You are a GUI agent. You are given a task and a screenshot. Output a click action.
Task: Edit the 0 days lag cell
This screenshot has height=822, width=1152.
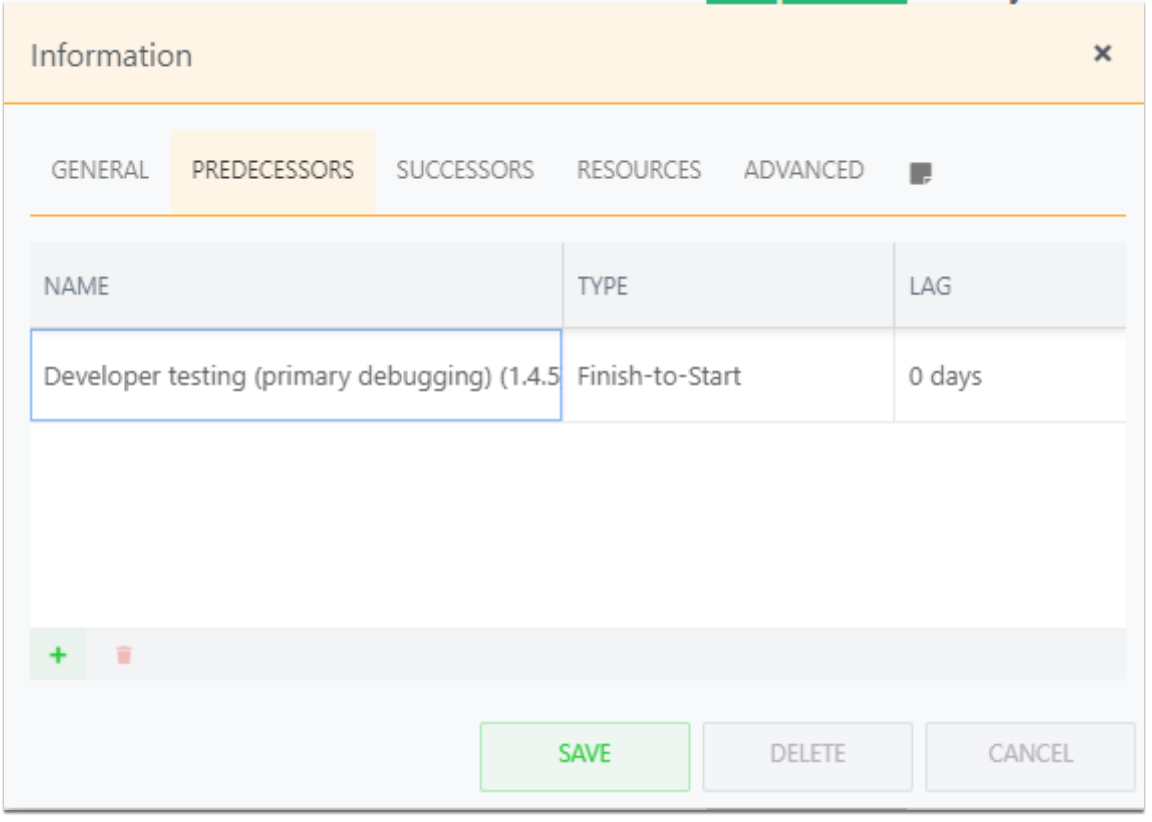tap(1010, 375)
